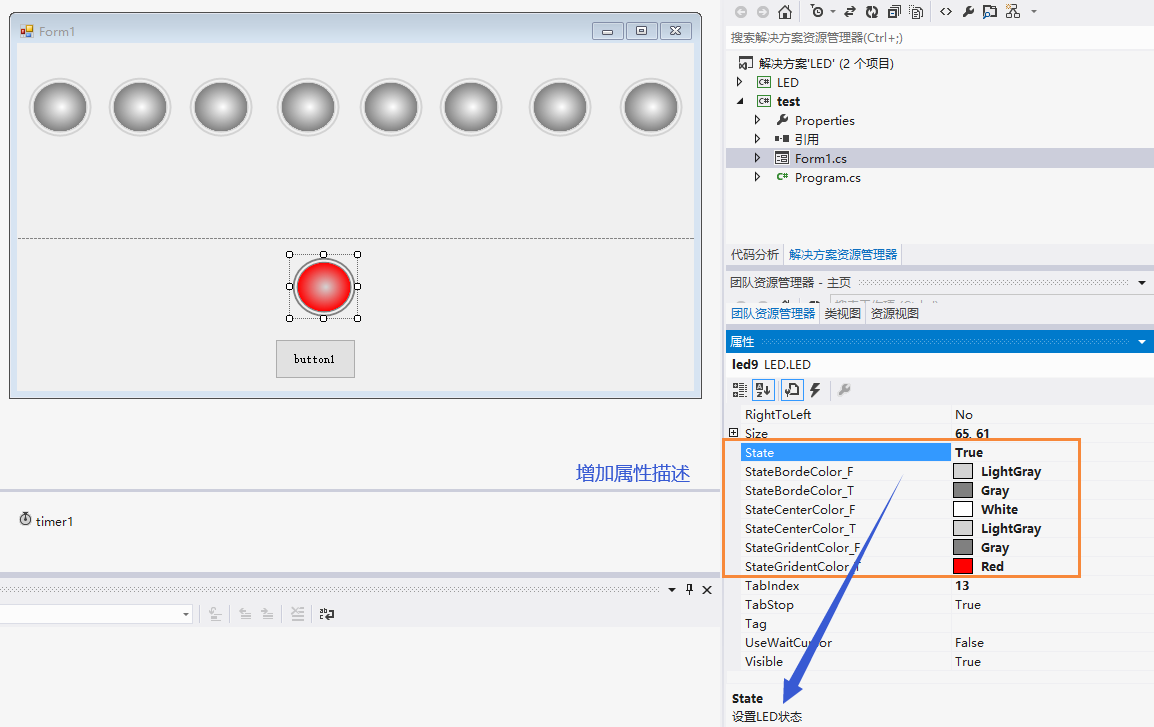Viewport: 1154px width, 727px height.
Task: Expand the Form1.cs tree node
Action: 758,158
